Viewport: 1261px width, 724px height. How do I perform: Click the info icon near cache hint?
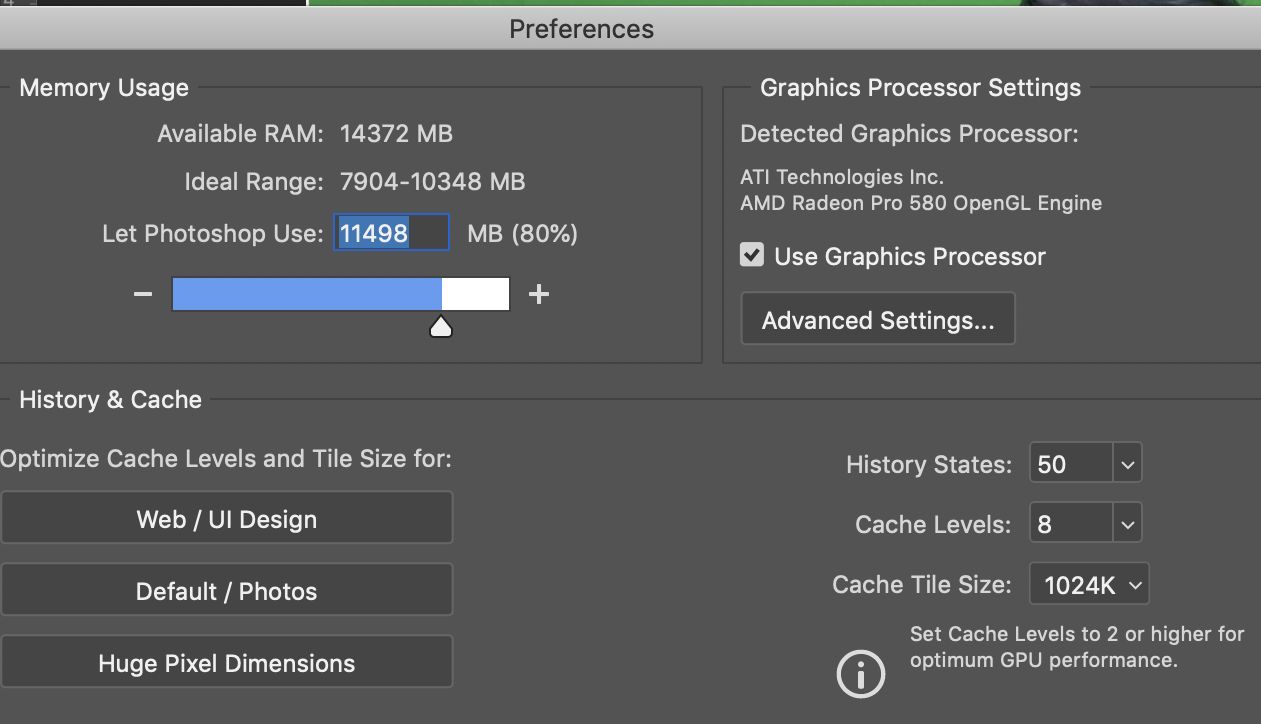point(861,673)
